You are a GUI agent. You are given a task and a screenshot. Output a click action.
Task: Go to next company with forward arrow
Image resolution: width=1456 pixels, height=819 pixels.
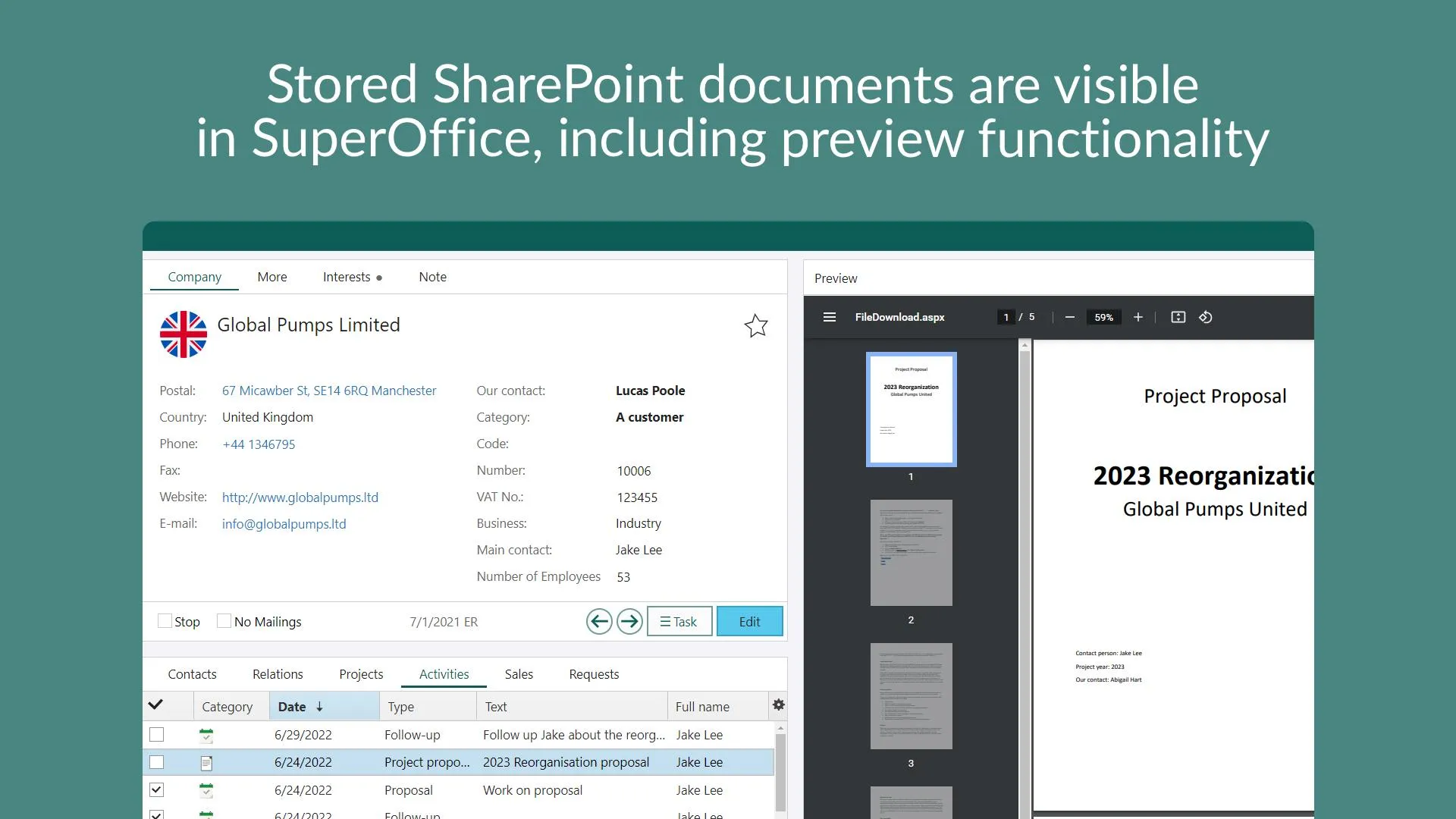(x=629, y=622)
